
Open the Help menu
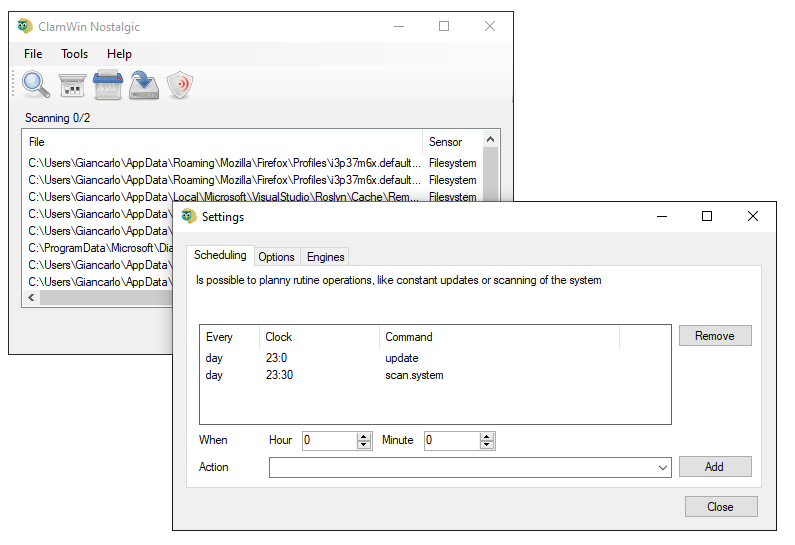coord(119,54)
